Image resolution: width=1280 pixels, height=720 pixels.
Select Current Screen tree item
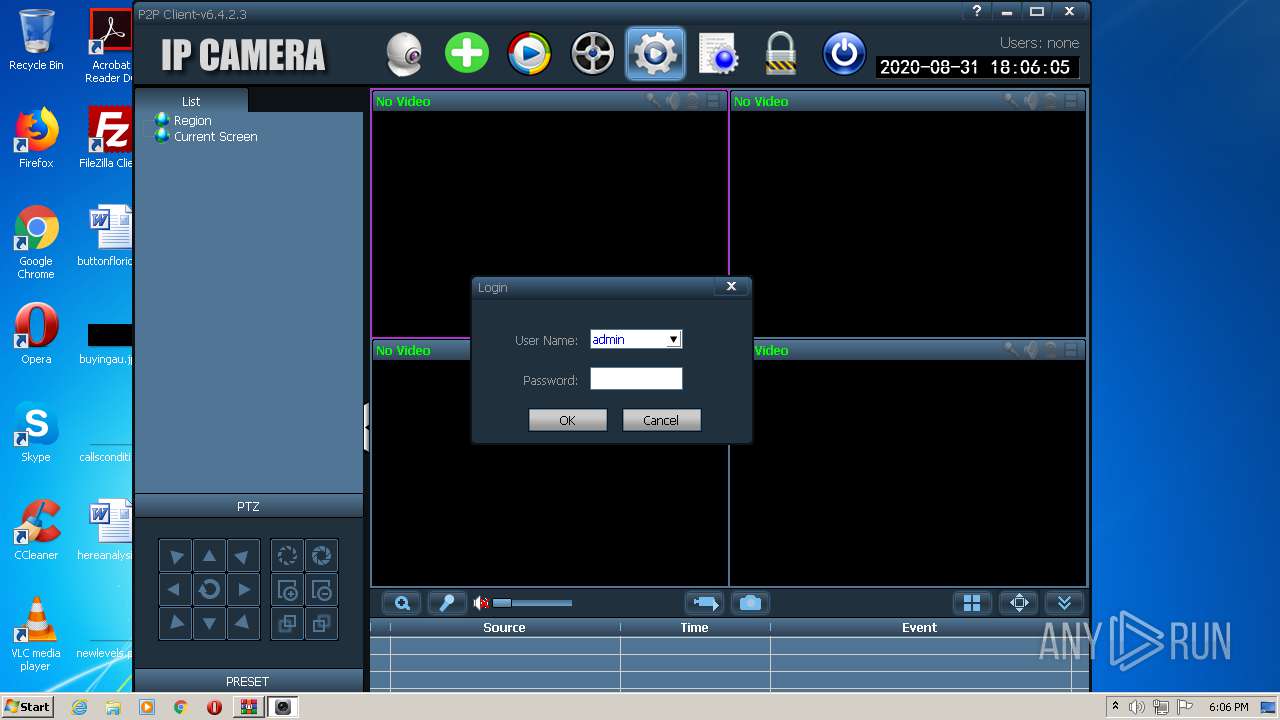[215, 136]
